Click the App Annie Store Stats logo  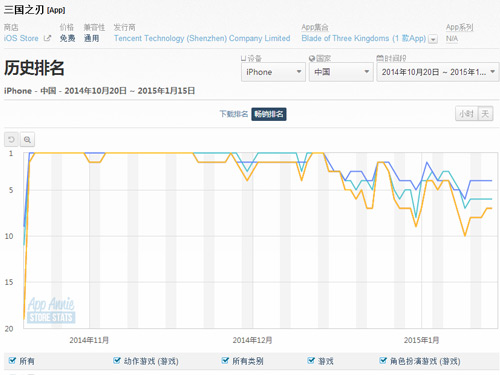pos(51,310)
